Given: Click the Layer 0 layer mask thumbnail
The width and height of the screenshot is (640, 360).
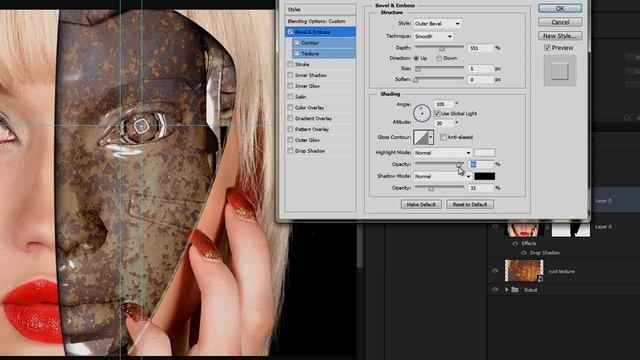Looking at the screenshot, I should tap(571, 229).
